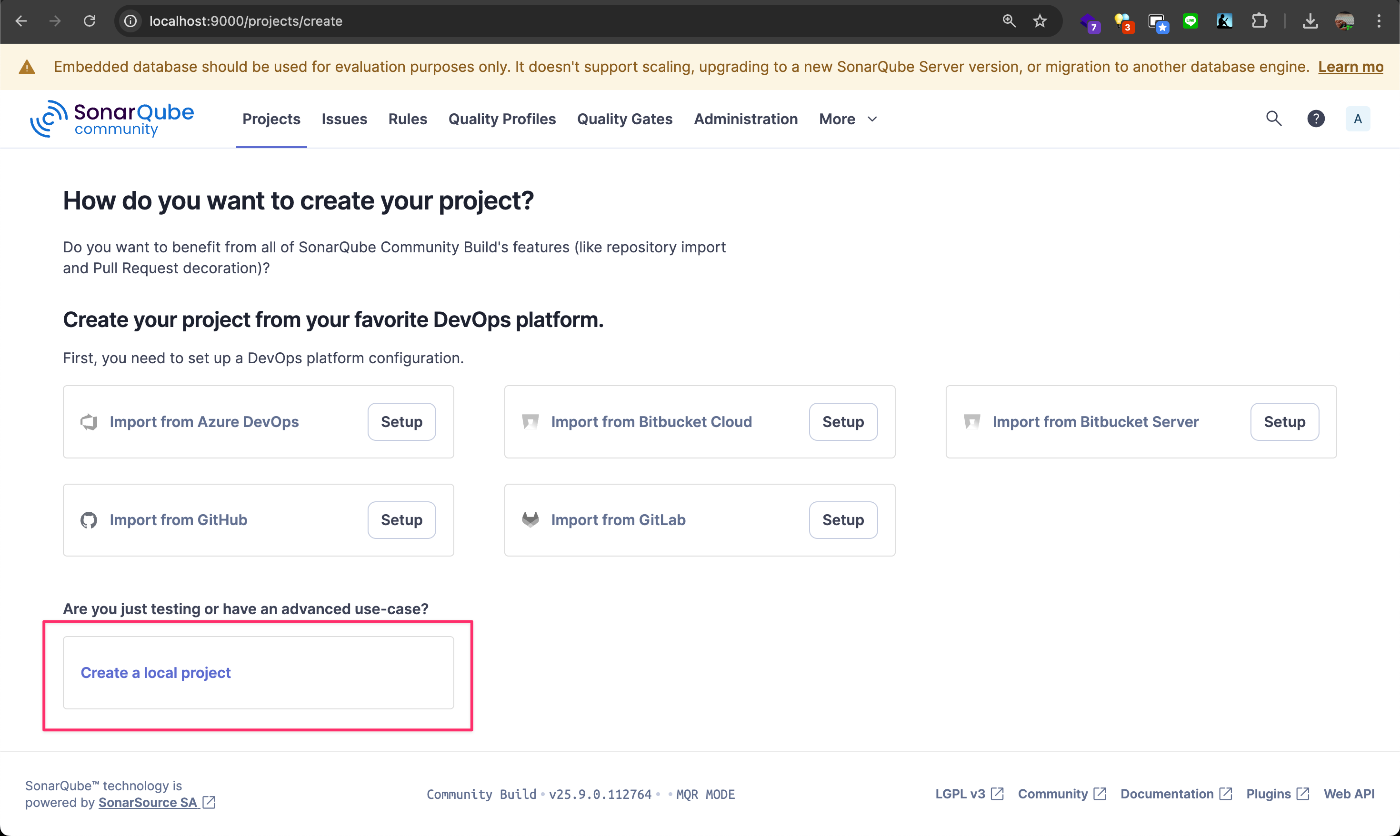Open the lightbulb extension with badge 3
Screen dimensions: 1400x836
[1124, 21]
